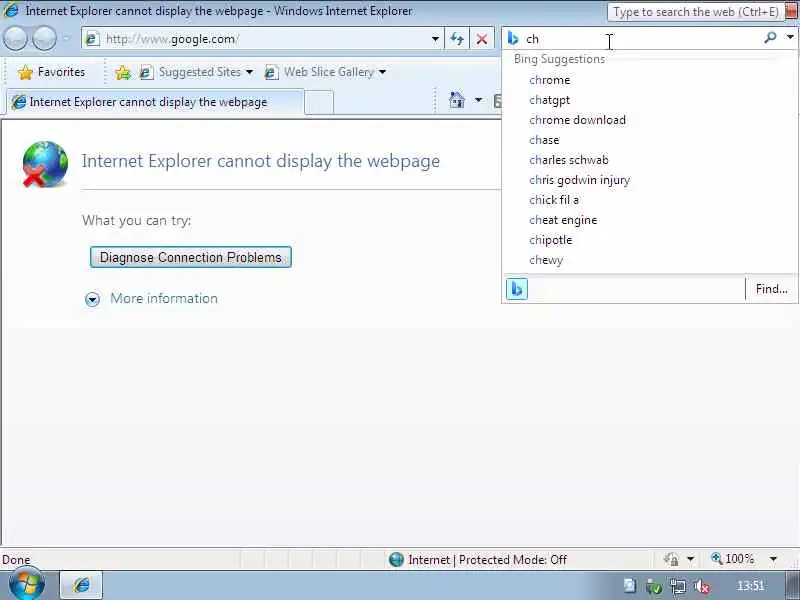Select the 'chick fil a' suggestion
The height and width of the screenshot is (600, 800).
649,200
